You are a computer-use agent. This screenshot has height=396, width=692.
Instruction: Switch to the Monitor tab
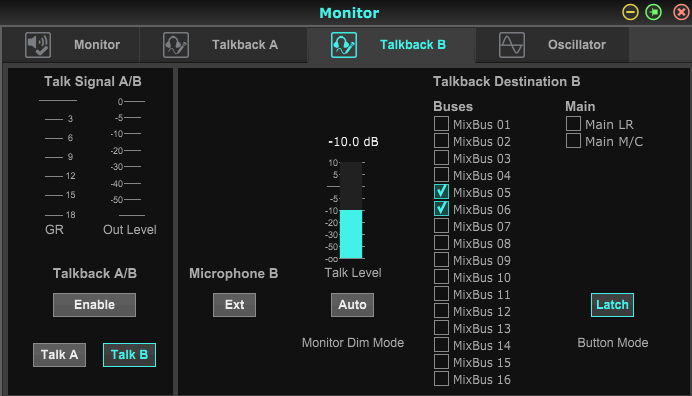pyautogui.click(x=71, y=45)
